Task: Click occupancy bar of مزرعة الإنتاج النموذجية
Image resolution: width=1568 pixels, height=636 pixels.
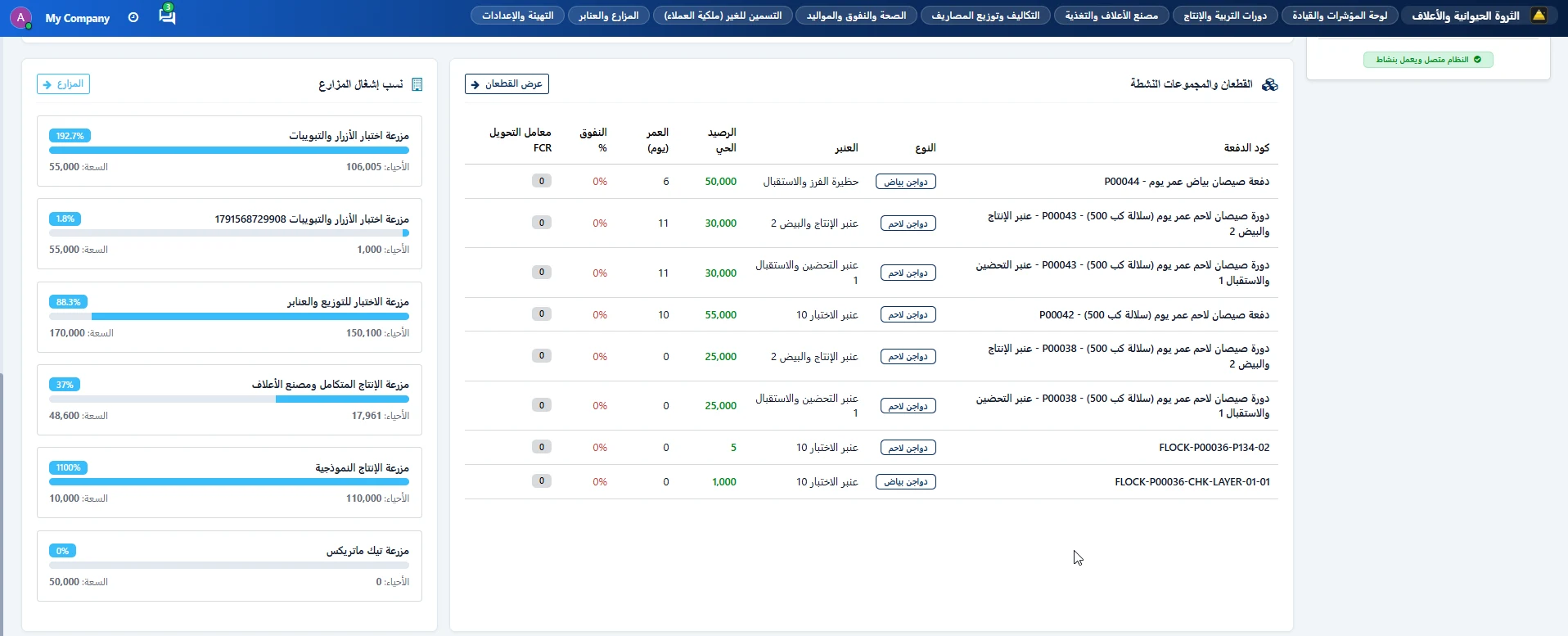Action: (229, 482)
